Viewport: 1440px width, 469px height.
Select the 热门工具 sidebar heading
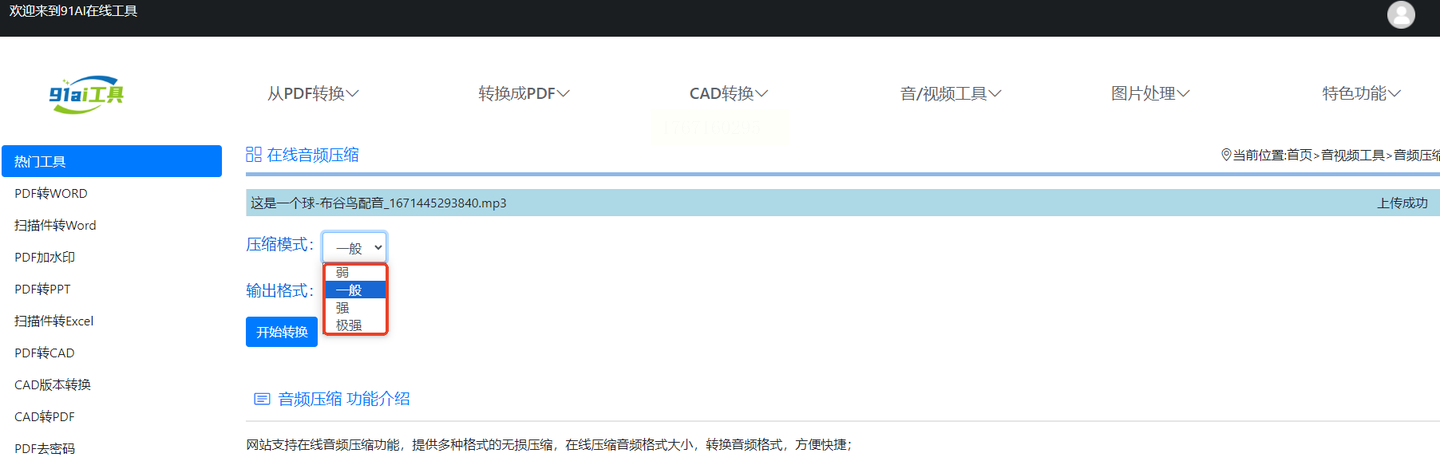point(112,161)
